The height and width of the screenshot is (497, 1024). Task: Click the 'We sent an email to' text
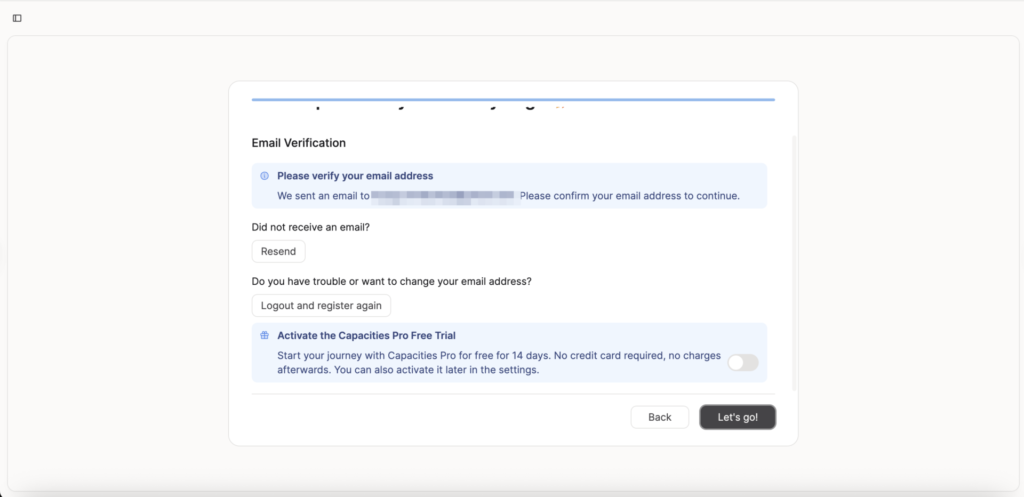point(323,196)
